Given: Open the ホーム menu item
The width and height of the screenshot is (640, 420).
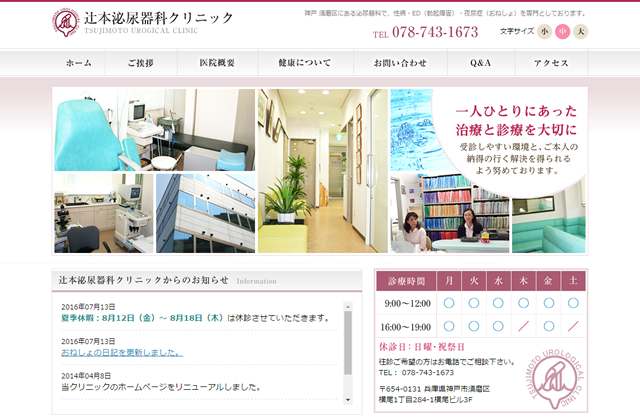Looking at the screenshot, I should pos(79,63).
